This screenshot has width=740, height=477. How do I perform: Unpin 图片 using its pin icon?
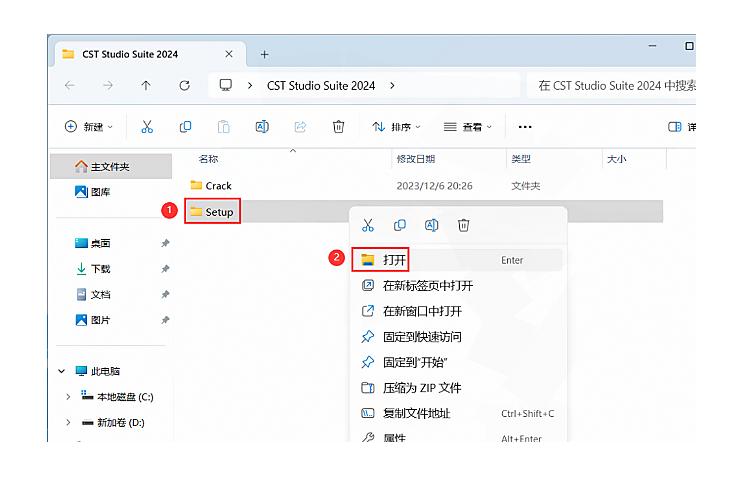[165, 320]
